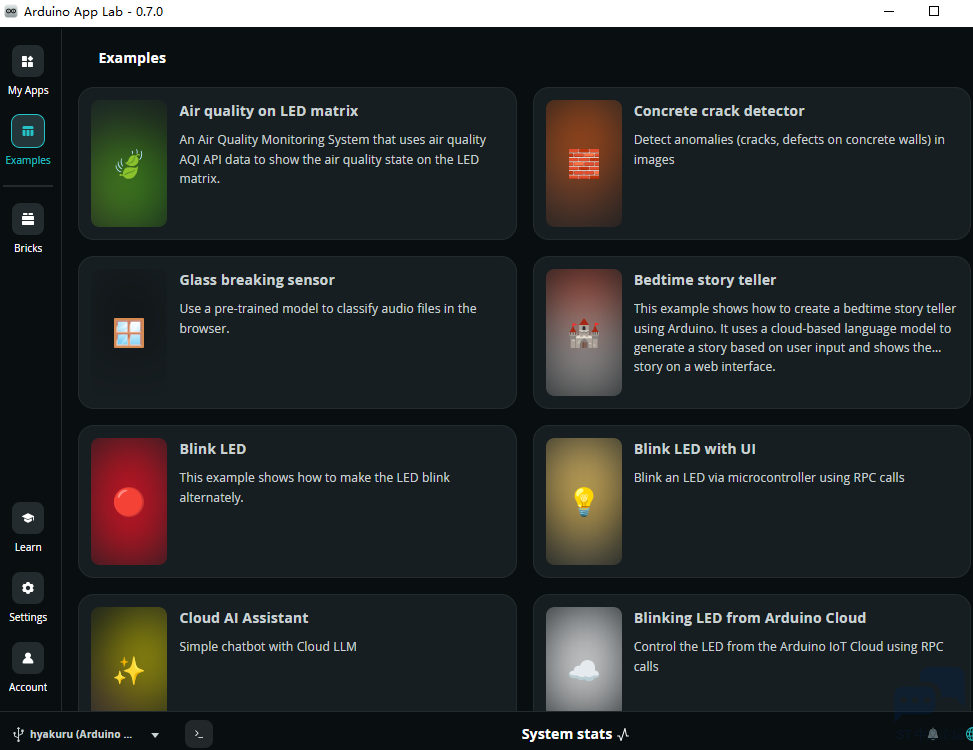Open Blinking LED from Arduino Cloud title

(750, 618)
